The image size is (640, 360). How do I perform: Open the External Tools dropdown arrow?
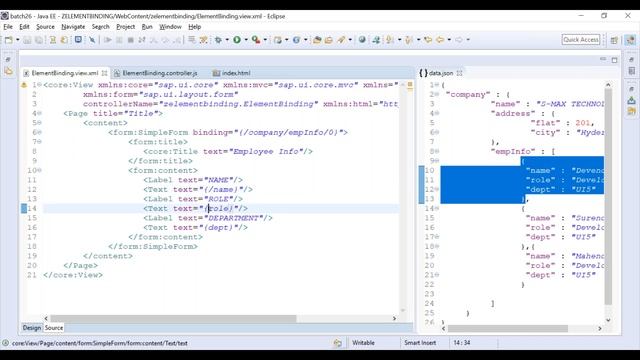[x=265, y=40]
